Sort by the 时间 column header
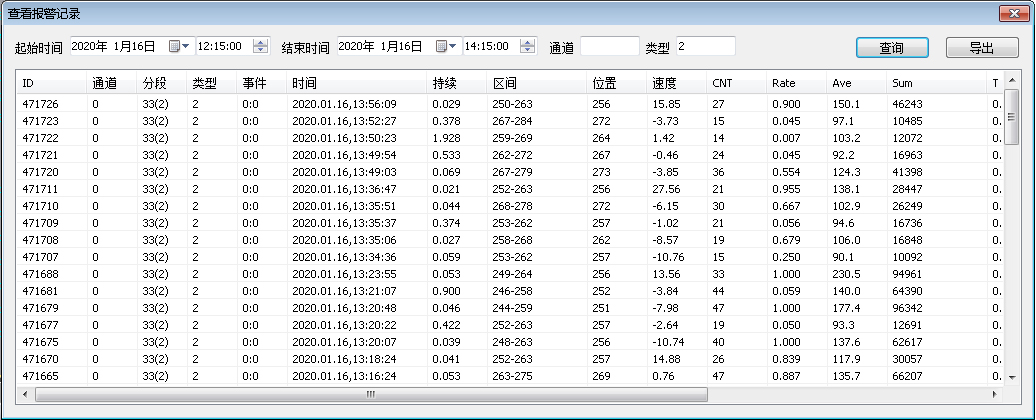This screenshot has width=1036, height=420. (357, 83)
